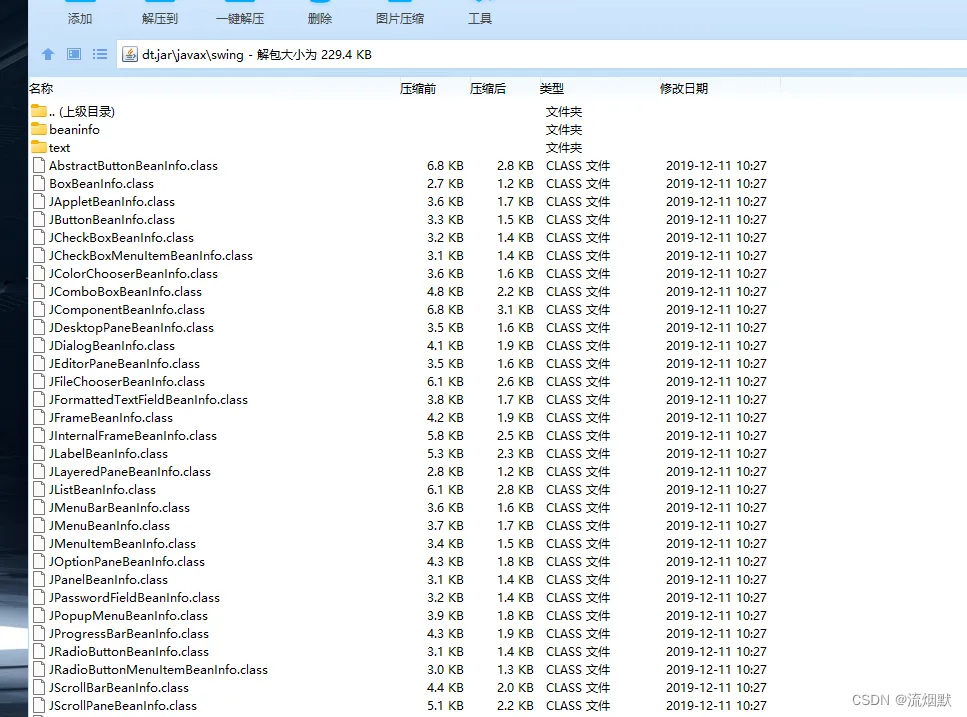Click the file icon of JInternalFrameBeanInfo.class
This screenshot has width=967, height=717.
[39, 435]
